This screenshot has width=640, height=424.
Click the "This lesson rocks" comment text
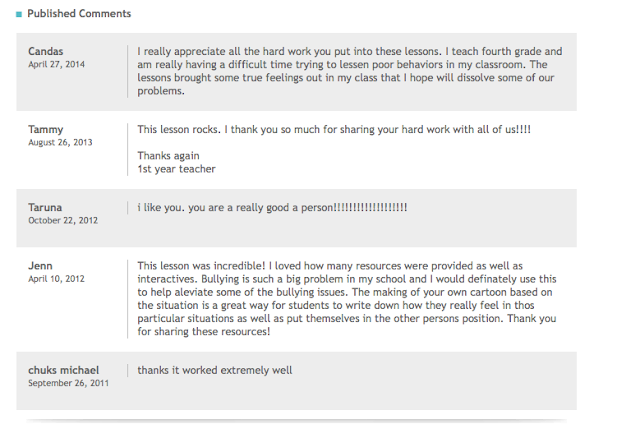333,129
